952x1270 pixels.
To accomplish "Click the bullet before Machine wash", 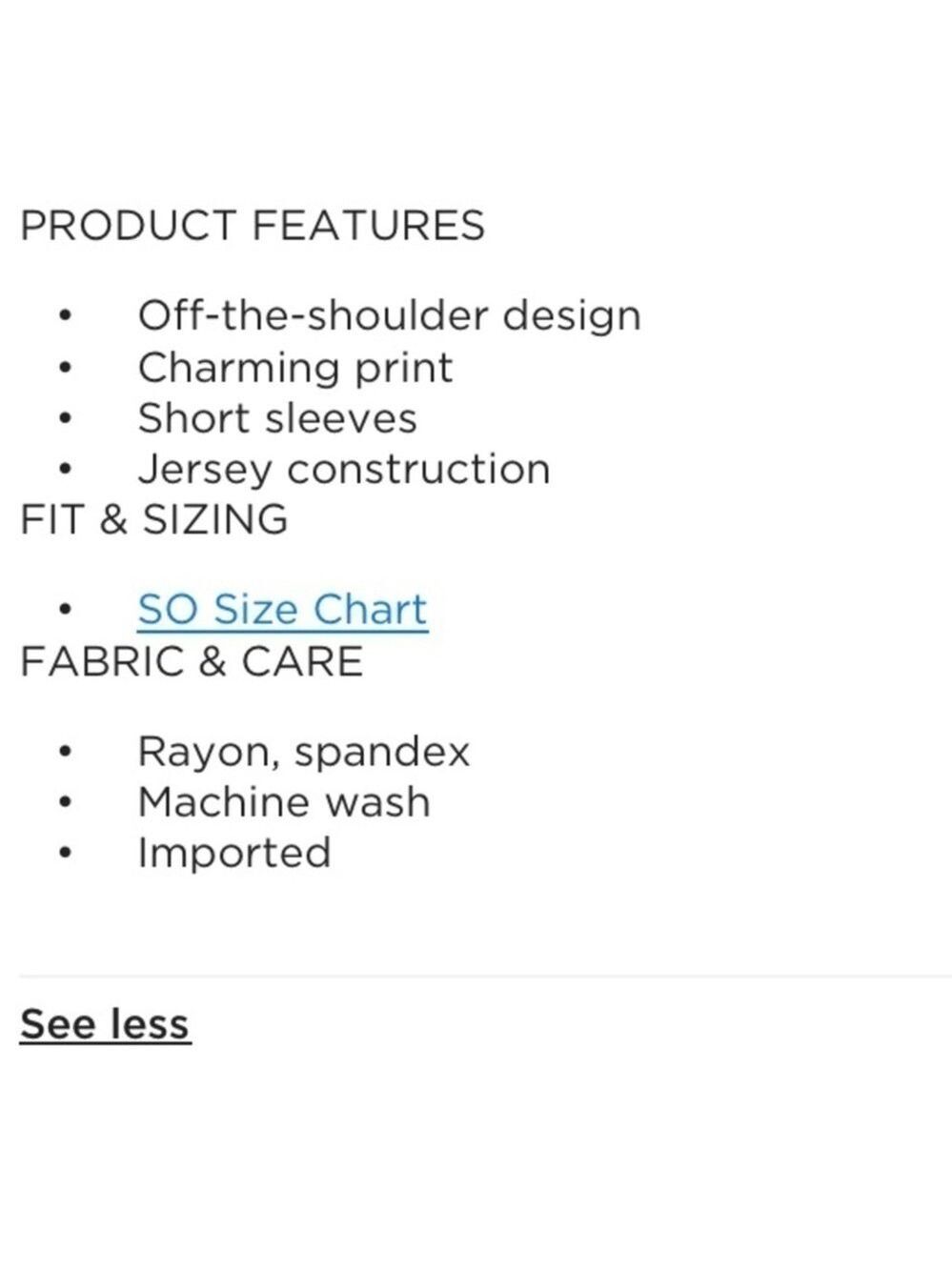I will coord(65,802).
